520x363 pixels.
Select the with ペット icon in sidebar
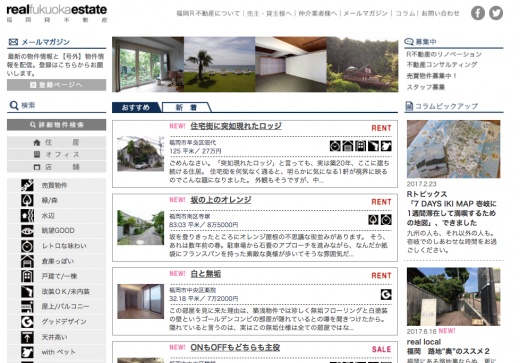tap(27, 352)
